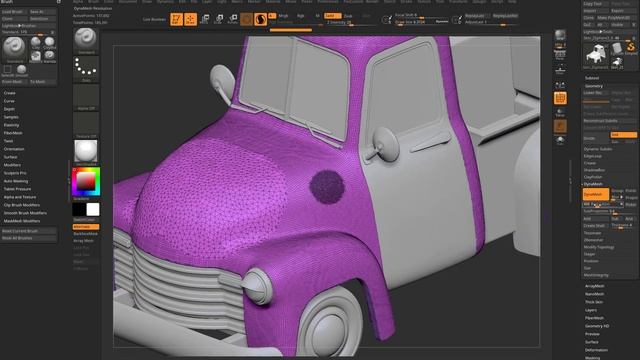Toggle the Zsub button
Image resolution: width=640 pixels, height=360 pixels.
point(348,16)
